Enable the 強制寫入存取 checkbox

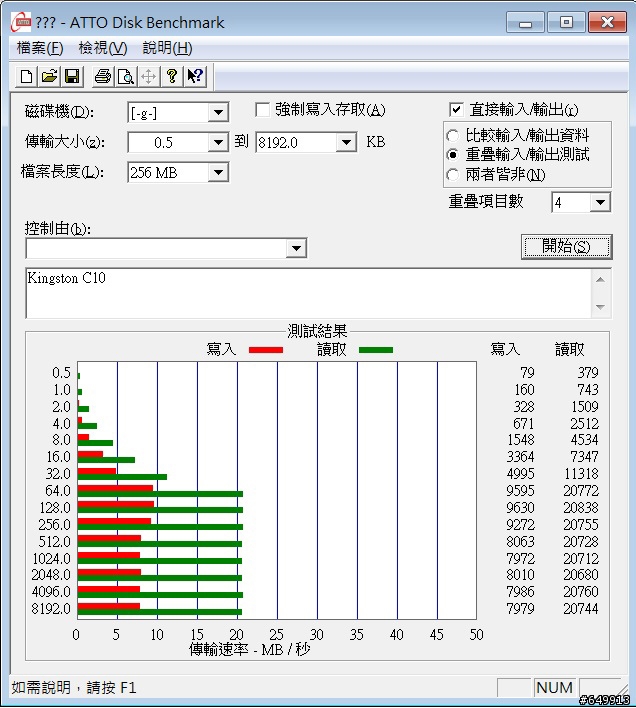(x=263, y=110)
